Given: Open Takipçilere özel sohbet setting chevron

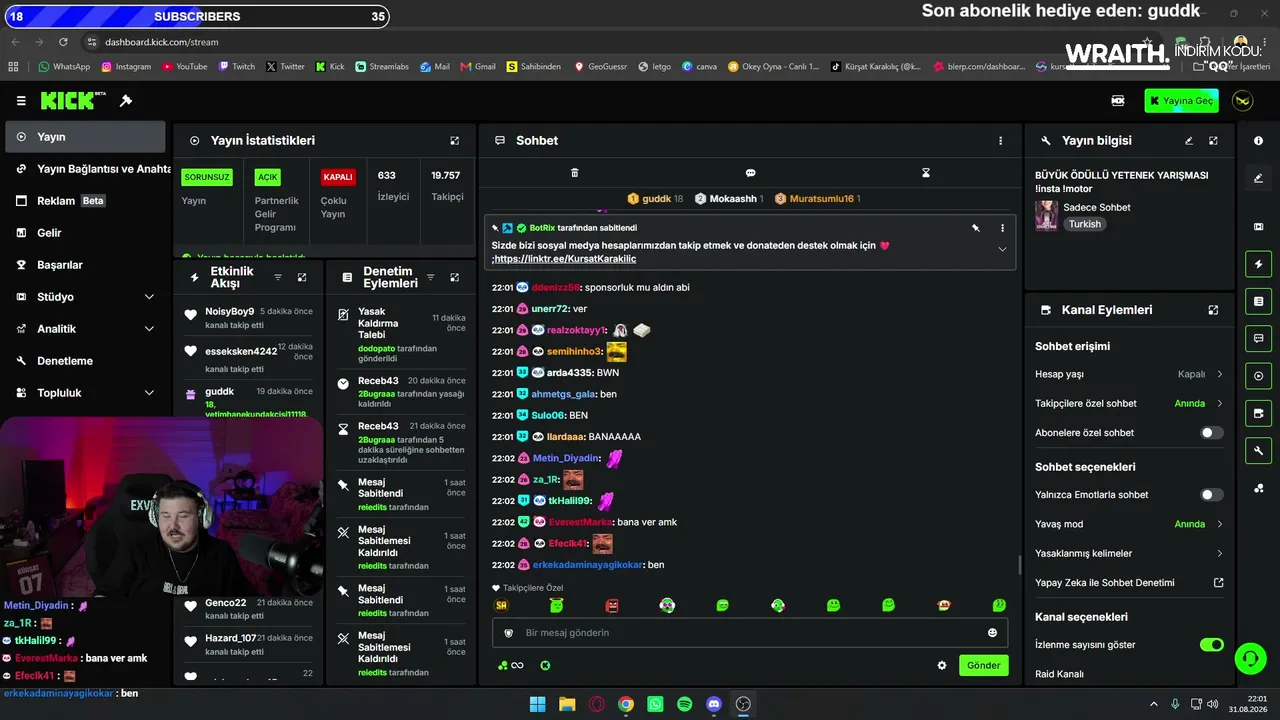Looking at the screenshot, I should pos(1219,404).
